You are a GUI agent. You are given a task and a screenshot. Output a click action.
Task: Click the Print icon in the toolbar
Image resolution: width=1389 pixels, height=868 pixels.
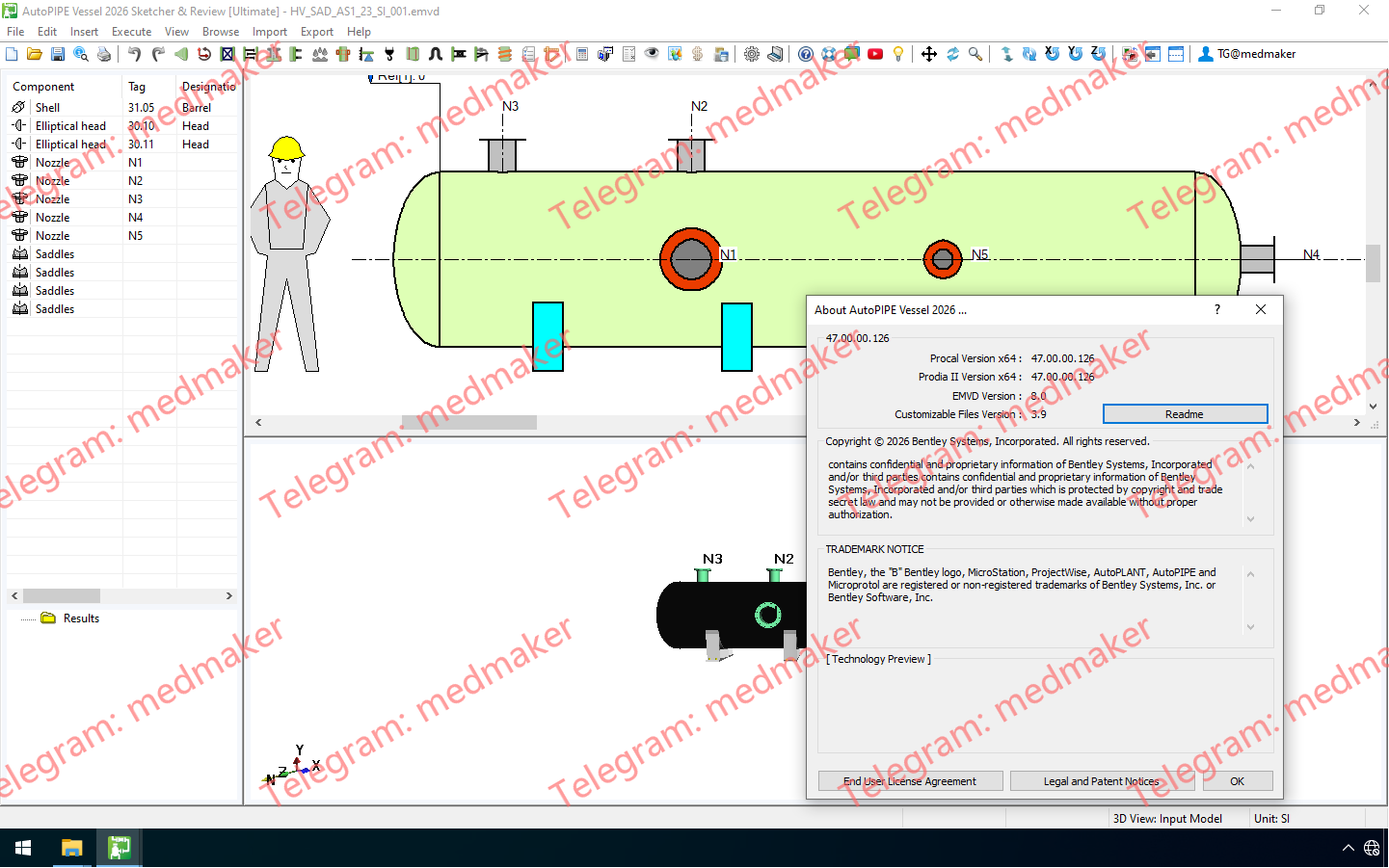click(104, 54)
